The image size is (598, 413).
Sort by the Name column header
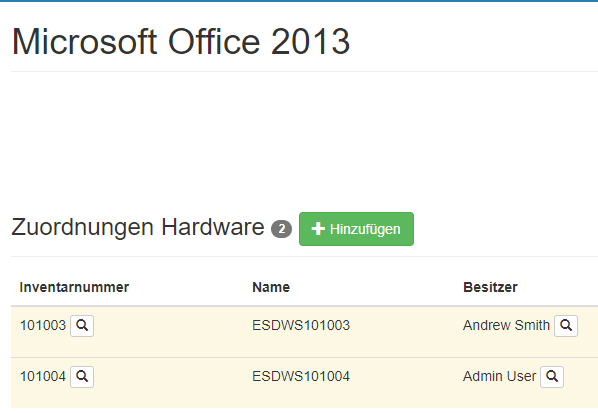pos(271,287)
